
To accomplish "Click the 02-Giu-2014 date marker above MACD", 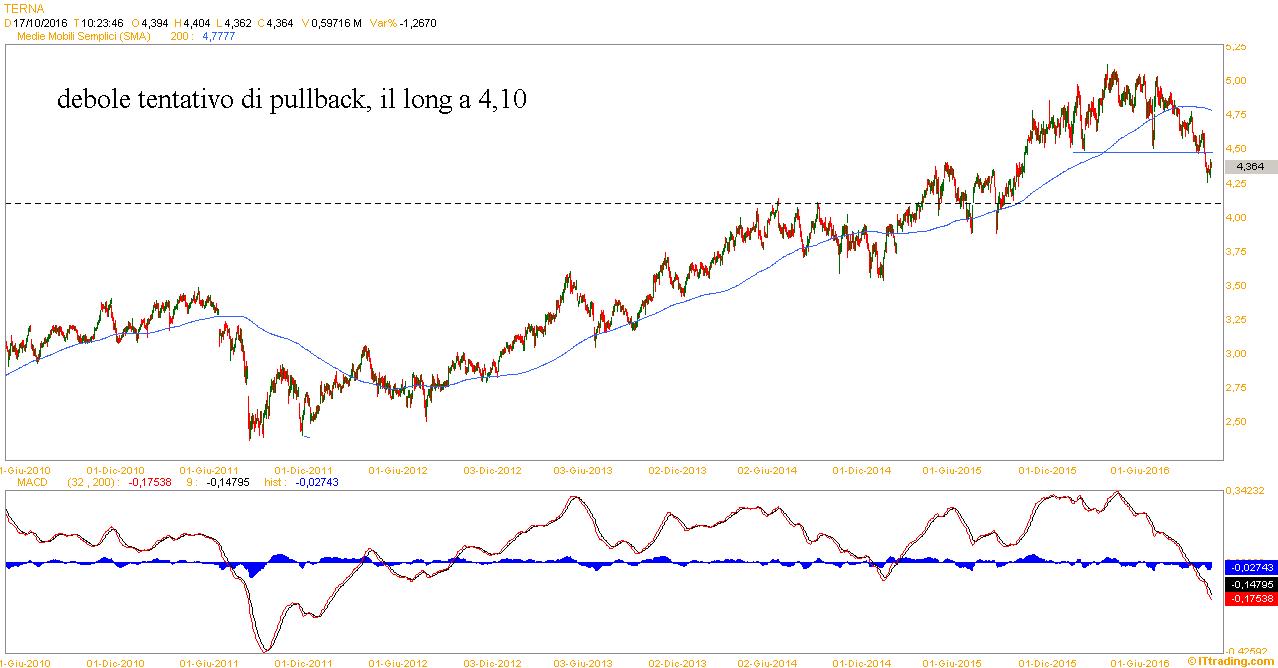I will point(767,469).
